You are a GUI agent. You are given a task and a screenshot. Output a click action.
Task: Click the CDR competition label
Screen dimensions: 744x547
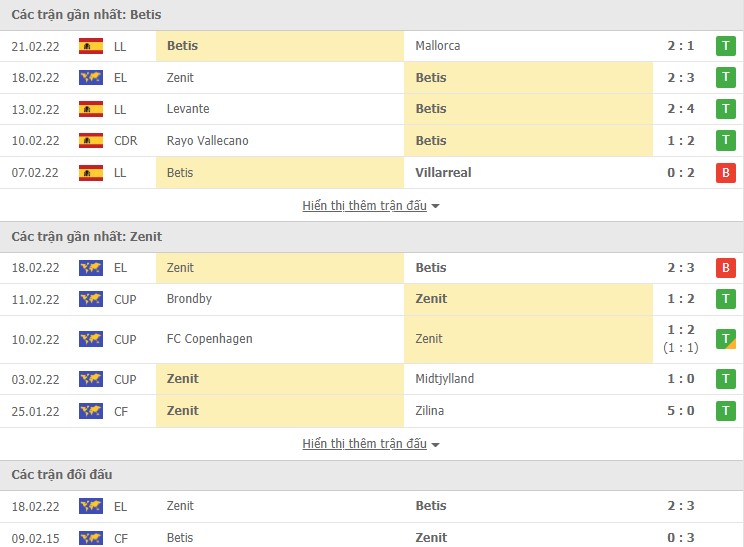[x=125, y=141]
